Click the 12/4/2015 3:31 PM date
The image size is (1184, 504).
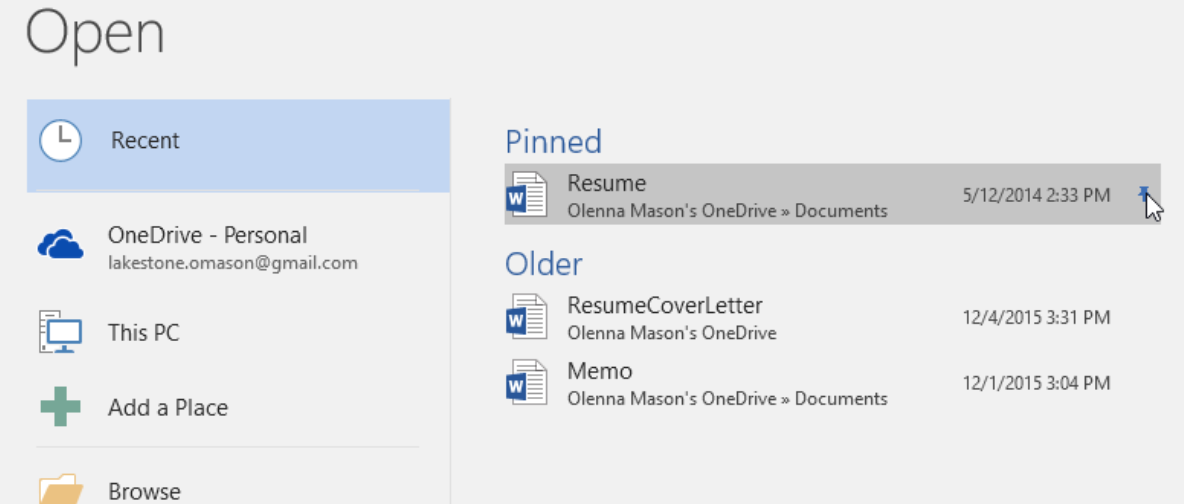point(1036,317)
